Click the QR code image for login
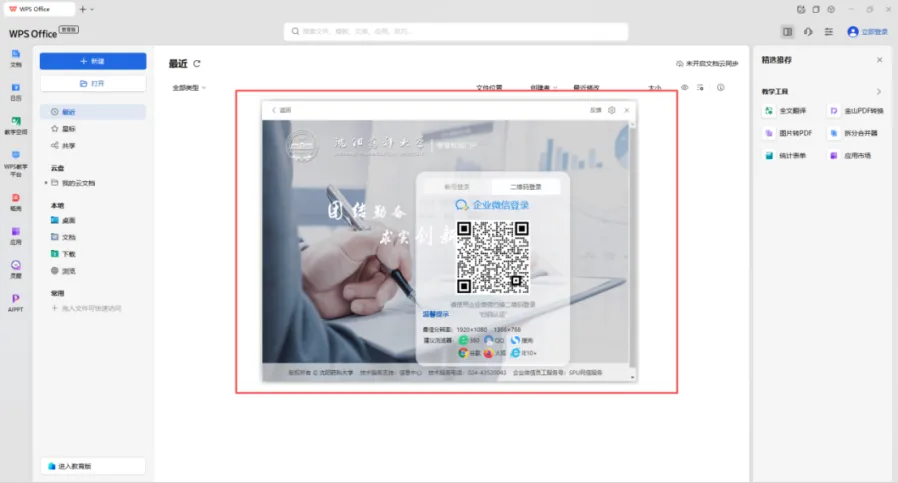Image resolution: width=898 pixels, height=483 pixels. click(493, 257)
